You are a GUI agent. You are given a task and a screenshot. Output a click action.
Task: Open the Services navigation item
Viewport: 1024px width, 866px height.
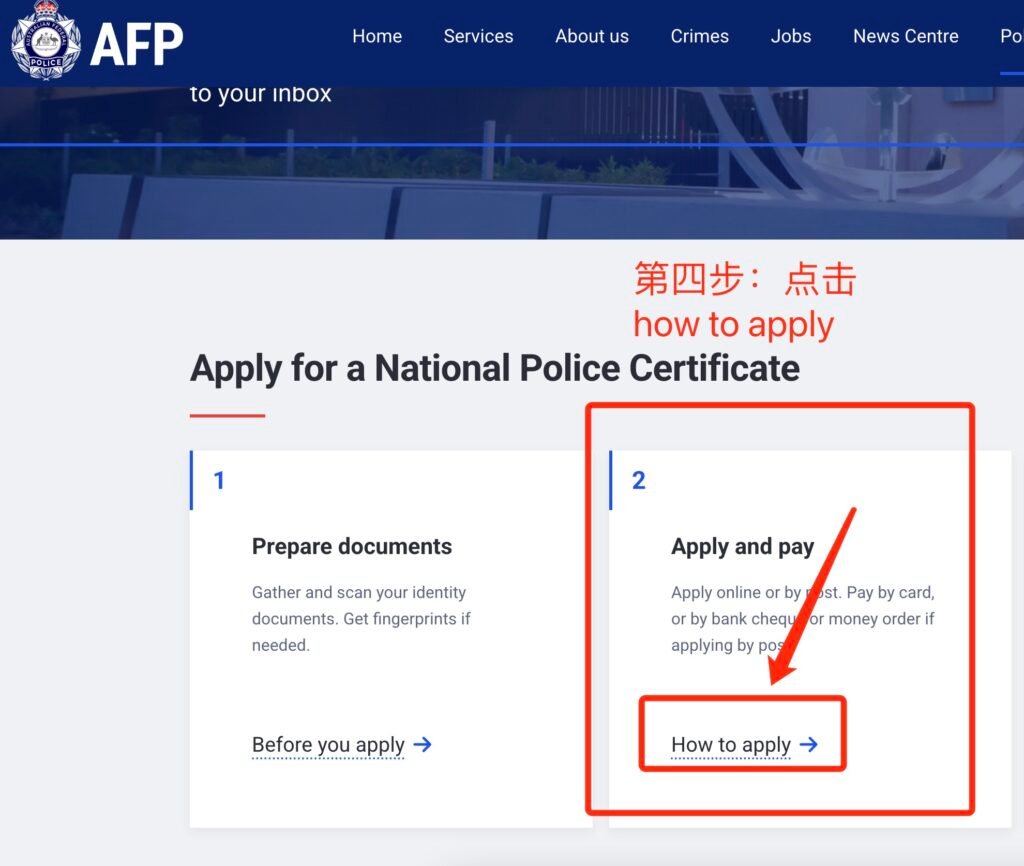pos(478,36)
